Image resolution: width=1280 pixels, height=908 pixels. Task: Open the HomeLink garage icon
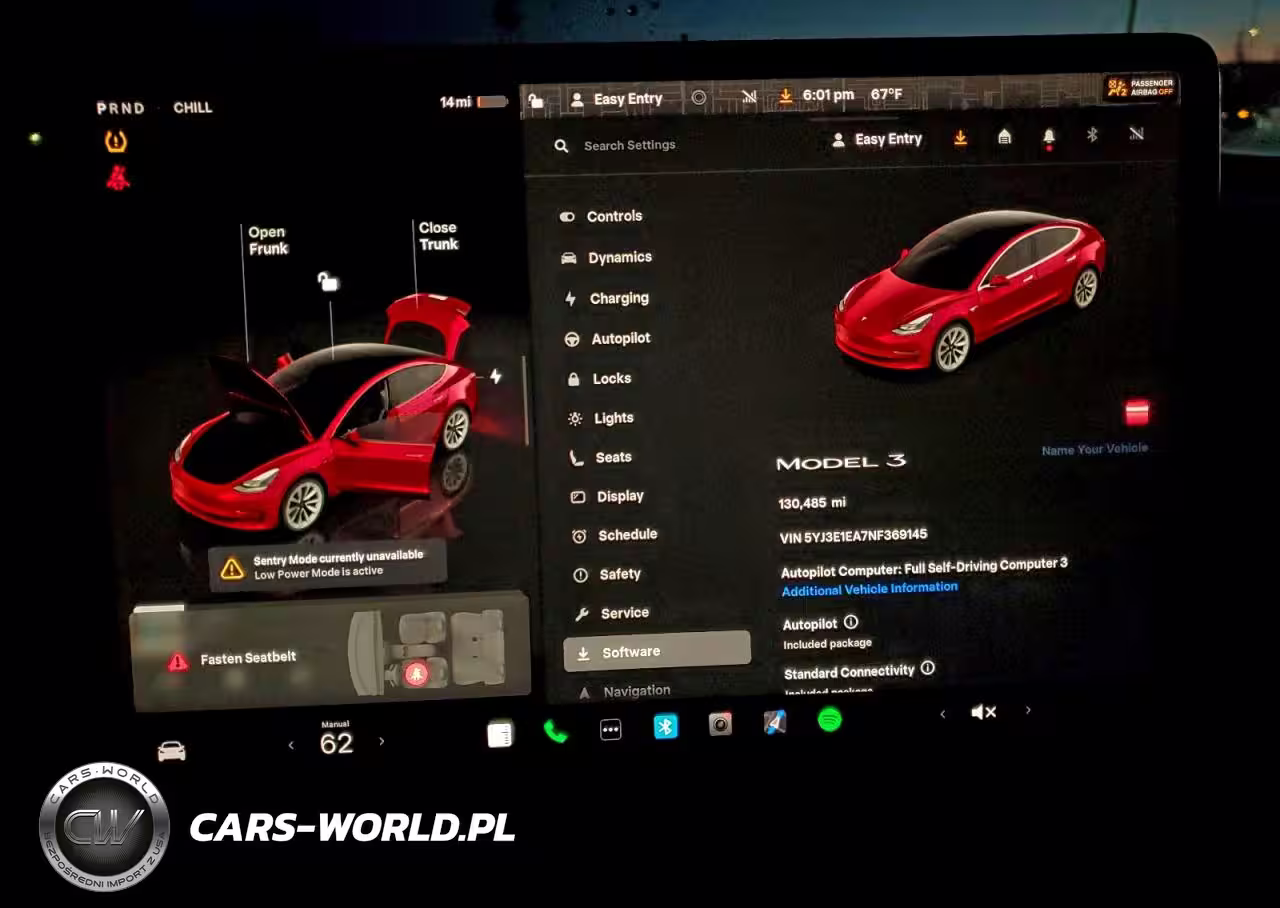click(x=1005, y=137)
